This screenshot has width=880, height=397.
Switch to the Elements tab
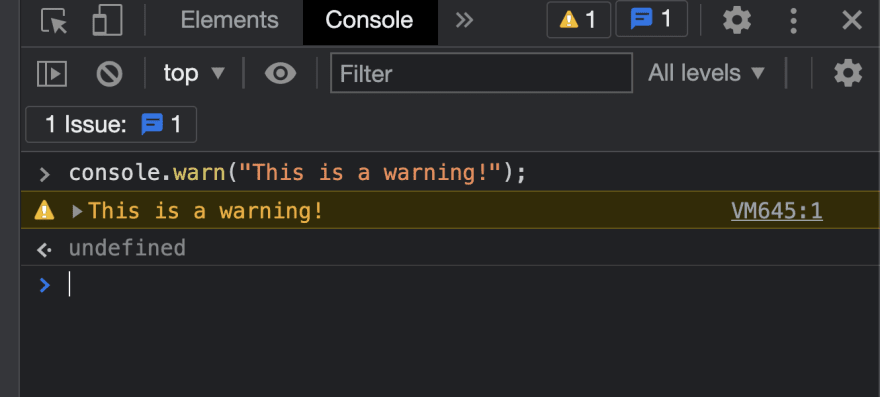click(x=229, y=21)
